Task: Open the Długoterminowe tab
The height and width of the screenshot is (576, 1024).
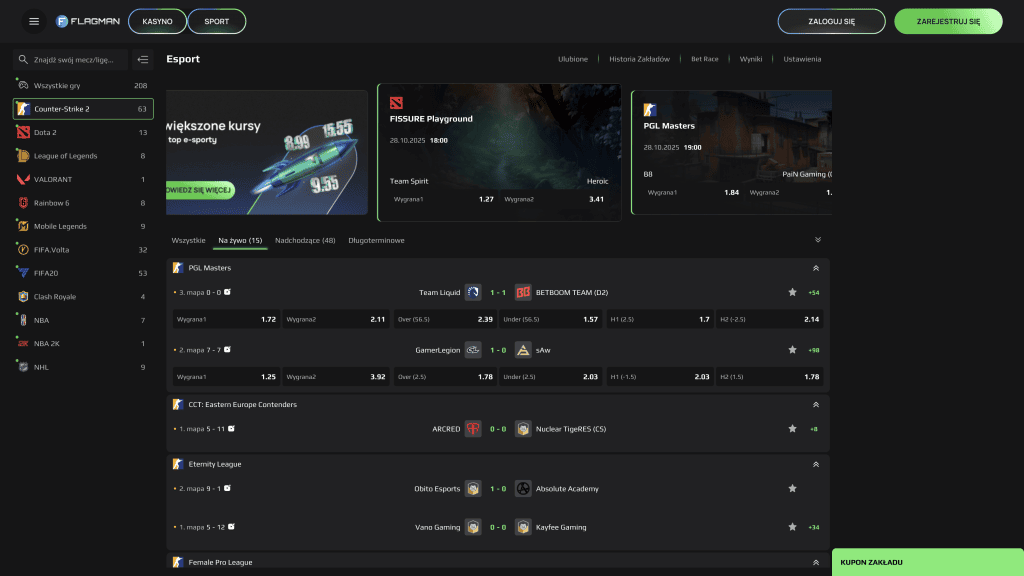Action: coord(376,240)
